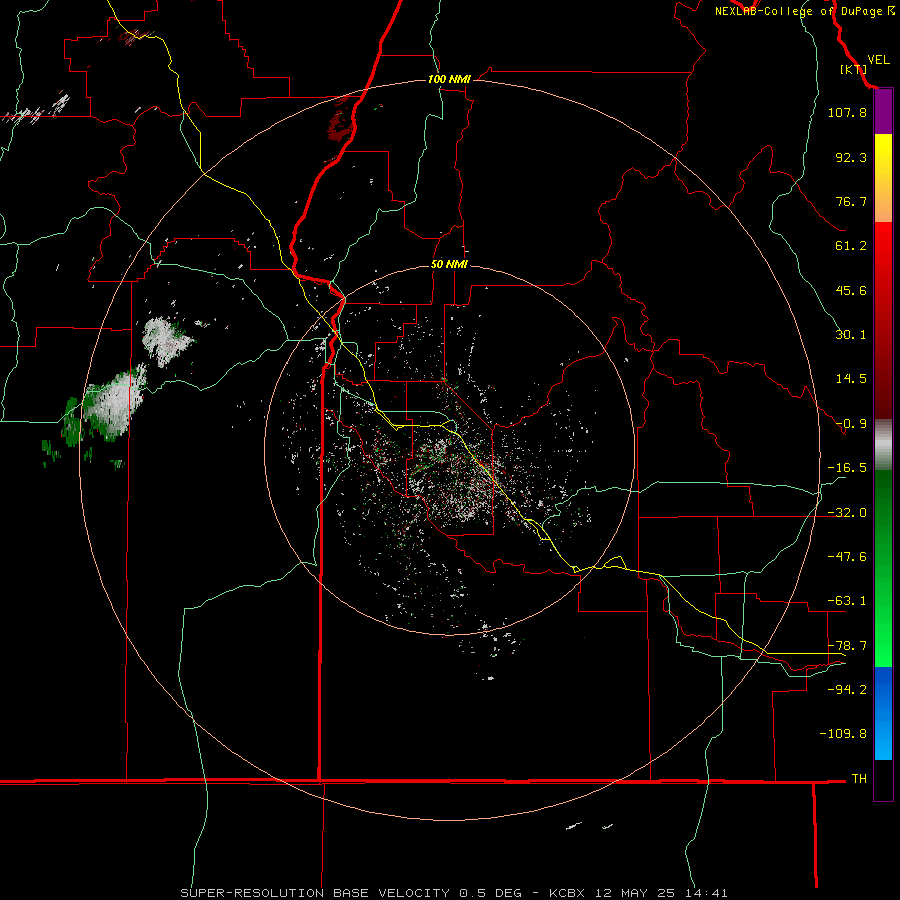Viewport: 900px width, 900px height.
Task: Click the 100 NMI range ring label
Action: pos(449,79)
